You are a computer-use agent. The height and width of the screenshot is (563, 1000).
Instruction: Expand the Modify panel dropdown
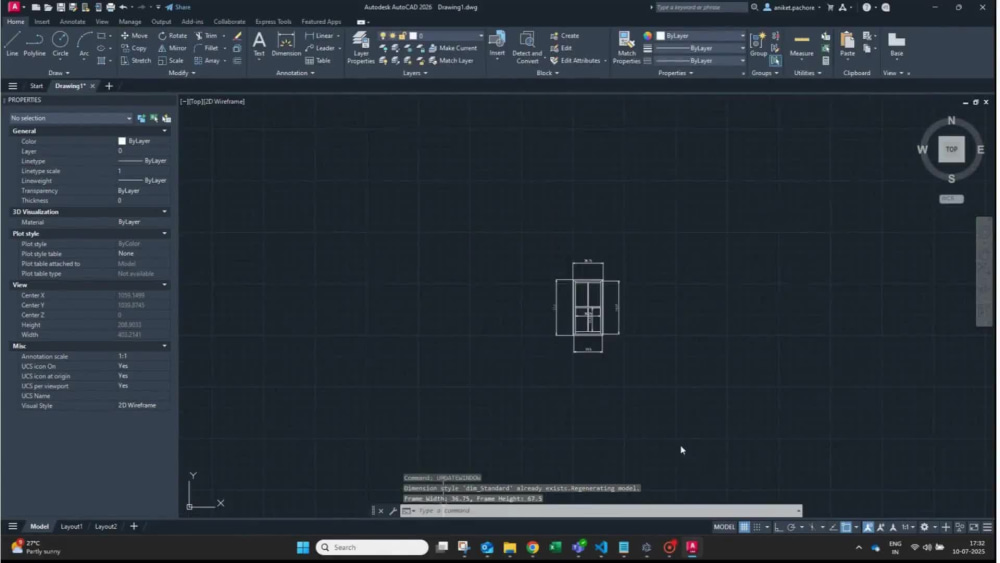click(182, 73)
